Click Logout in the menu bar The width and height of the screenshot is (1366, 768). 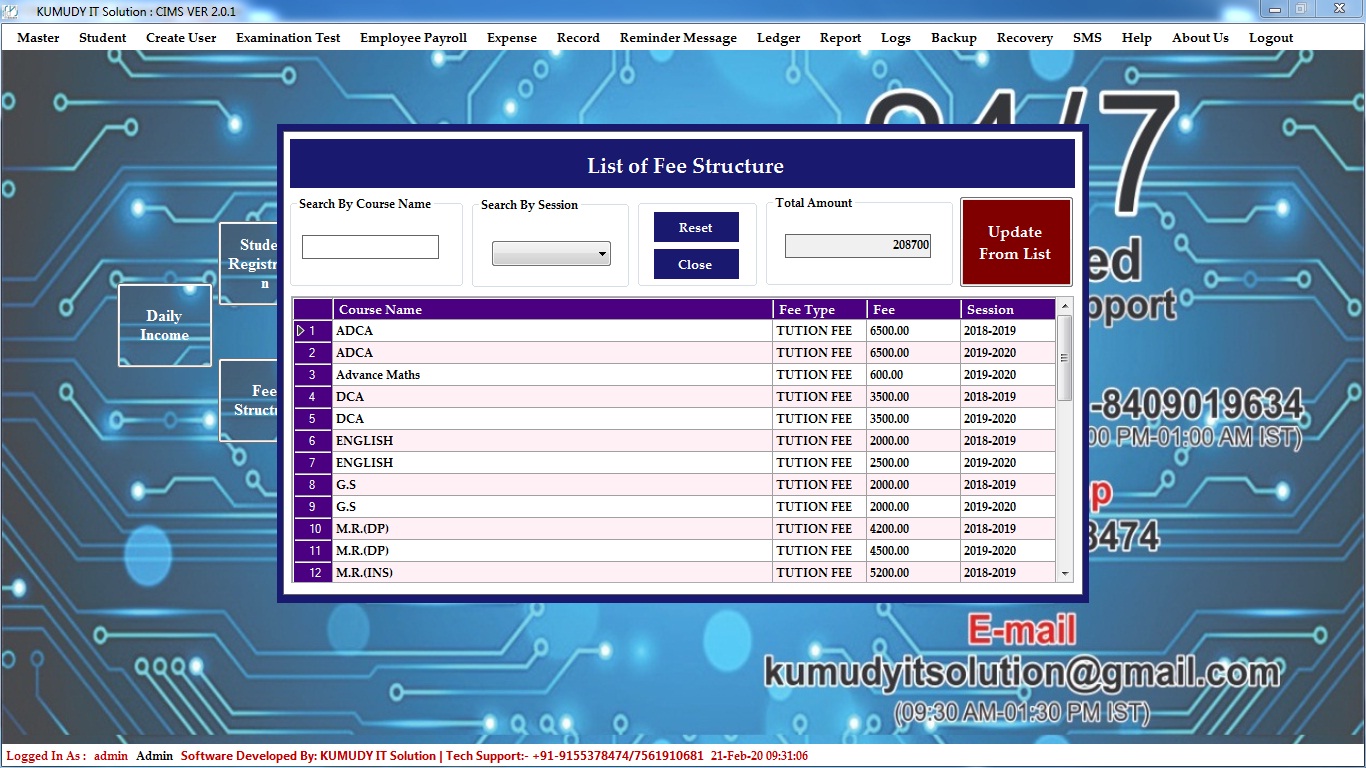tap(1270, 38)
